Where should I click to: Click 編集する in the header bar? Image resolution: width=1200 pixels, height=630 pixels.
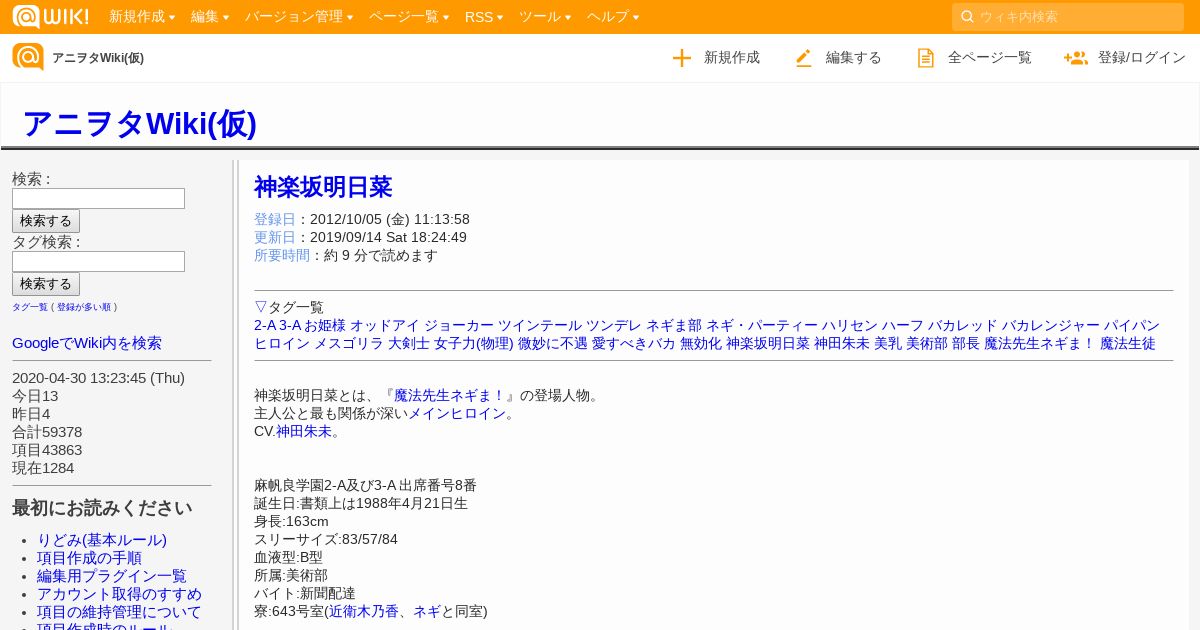coord(854,58)
